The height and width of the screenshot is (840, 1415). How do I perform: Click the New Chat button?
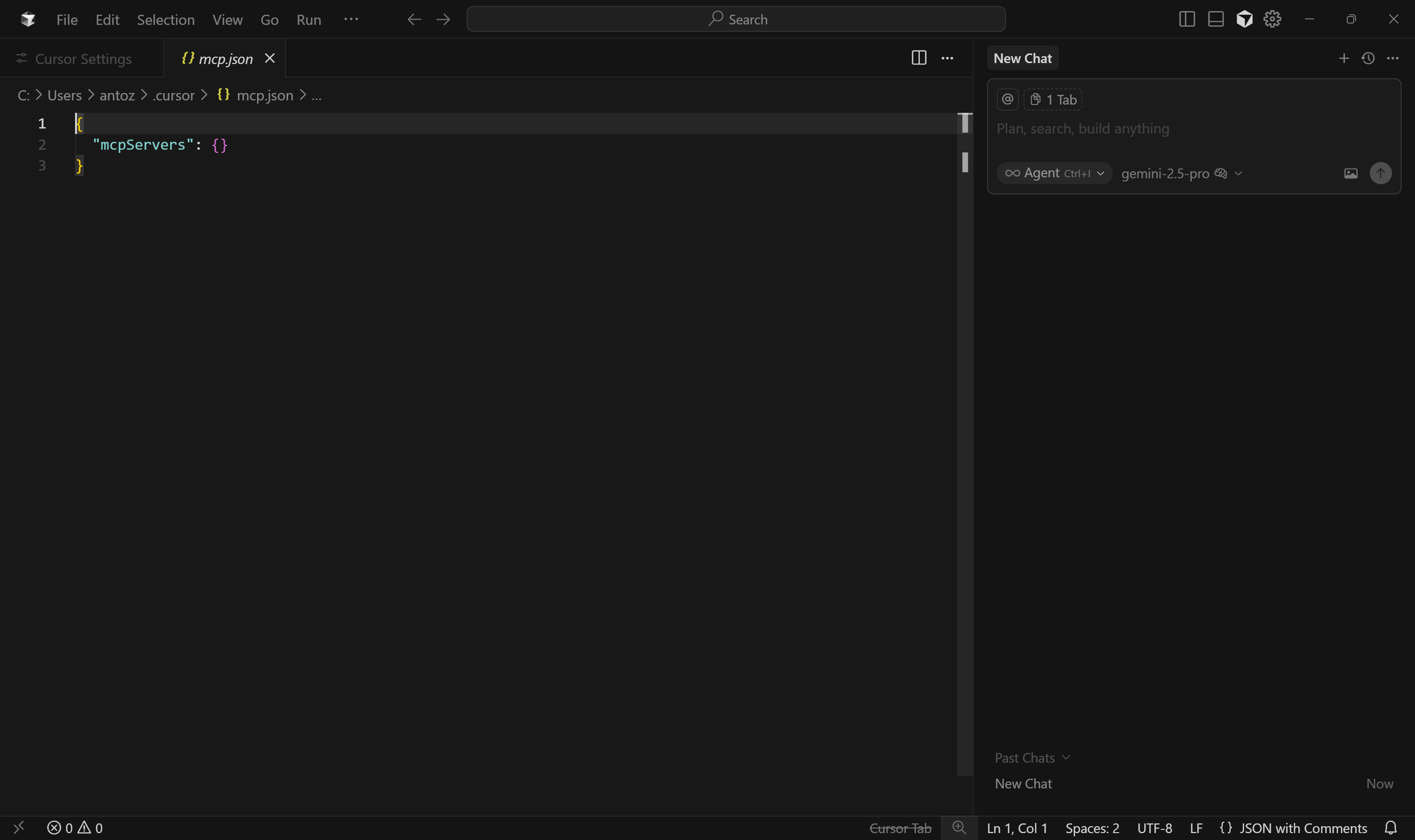[x=1023, y=58]
